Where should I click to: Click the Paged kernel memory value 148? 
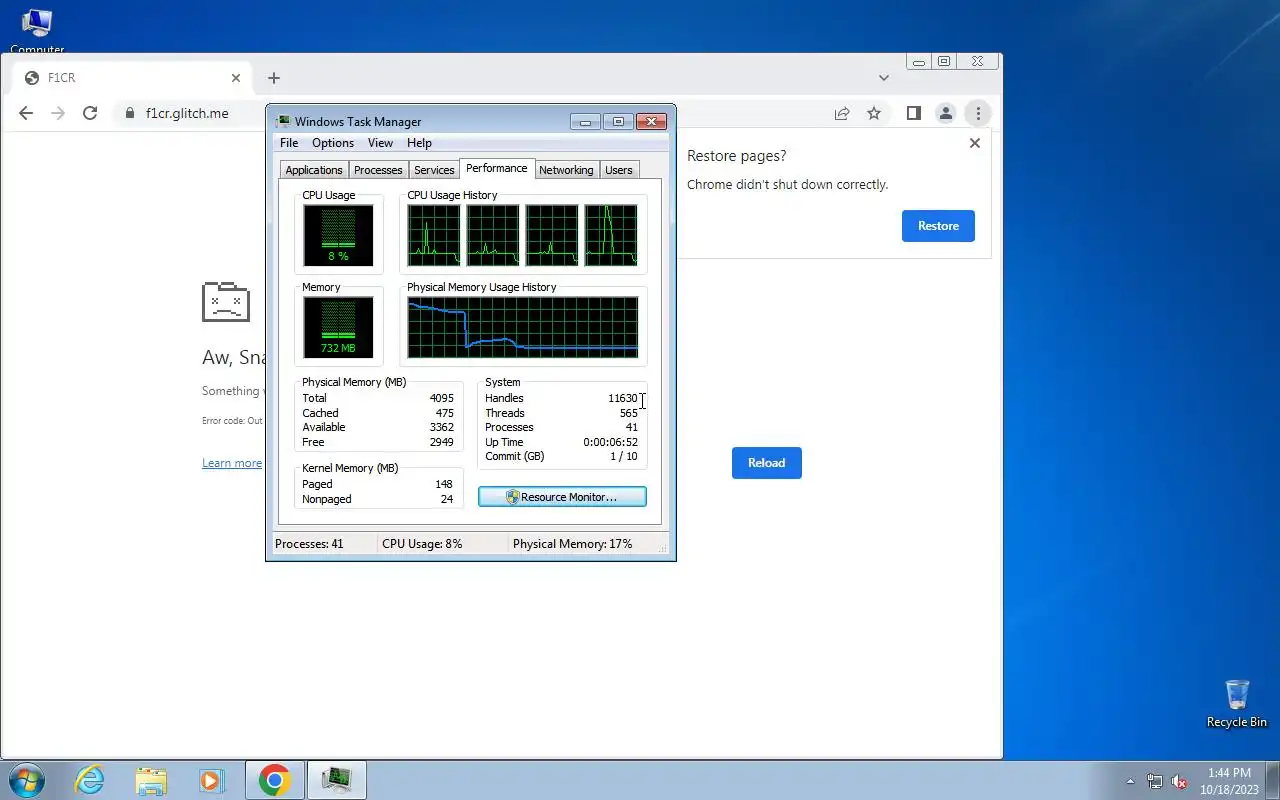point(444,484)
